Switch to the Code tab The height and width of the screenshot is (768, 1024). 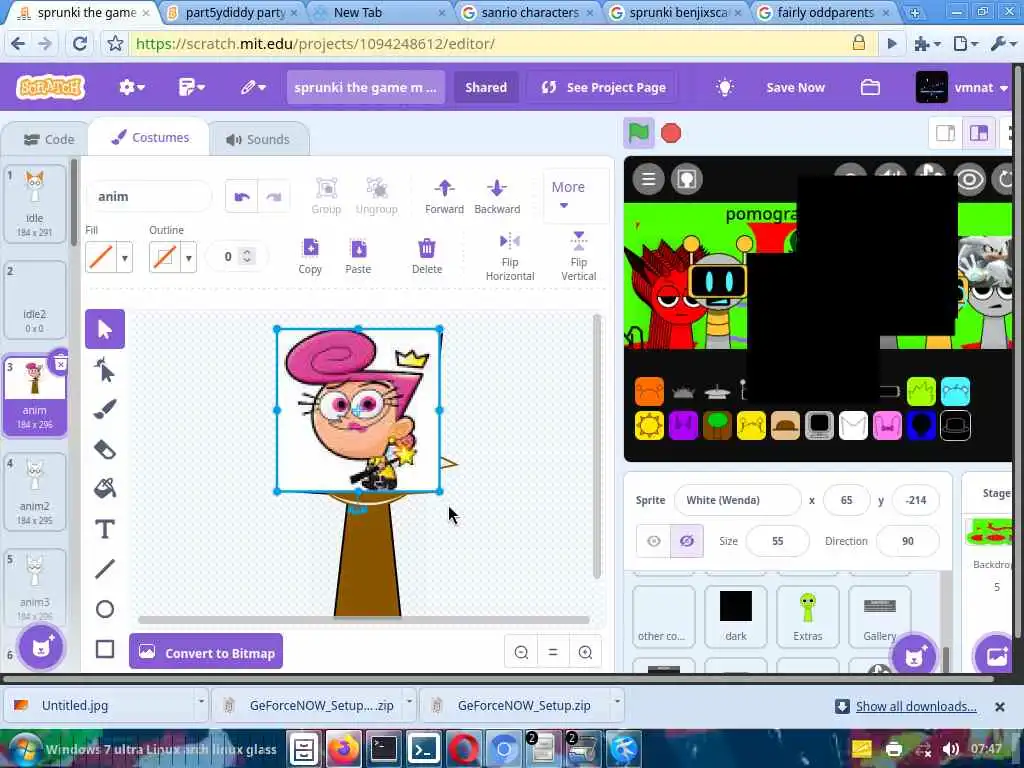point(48,139)
